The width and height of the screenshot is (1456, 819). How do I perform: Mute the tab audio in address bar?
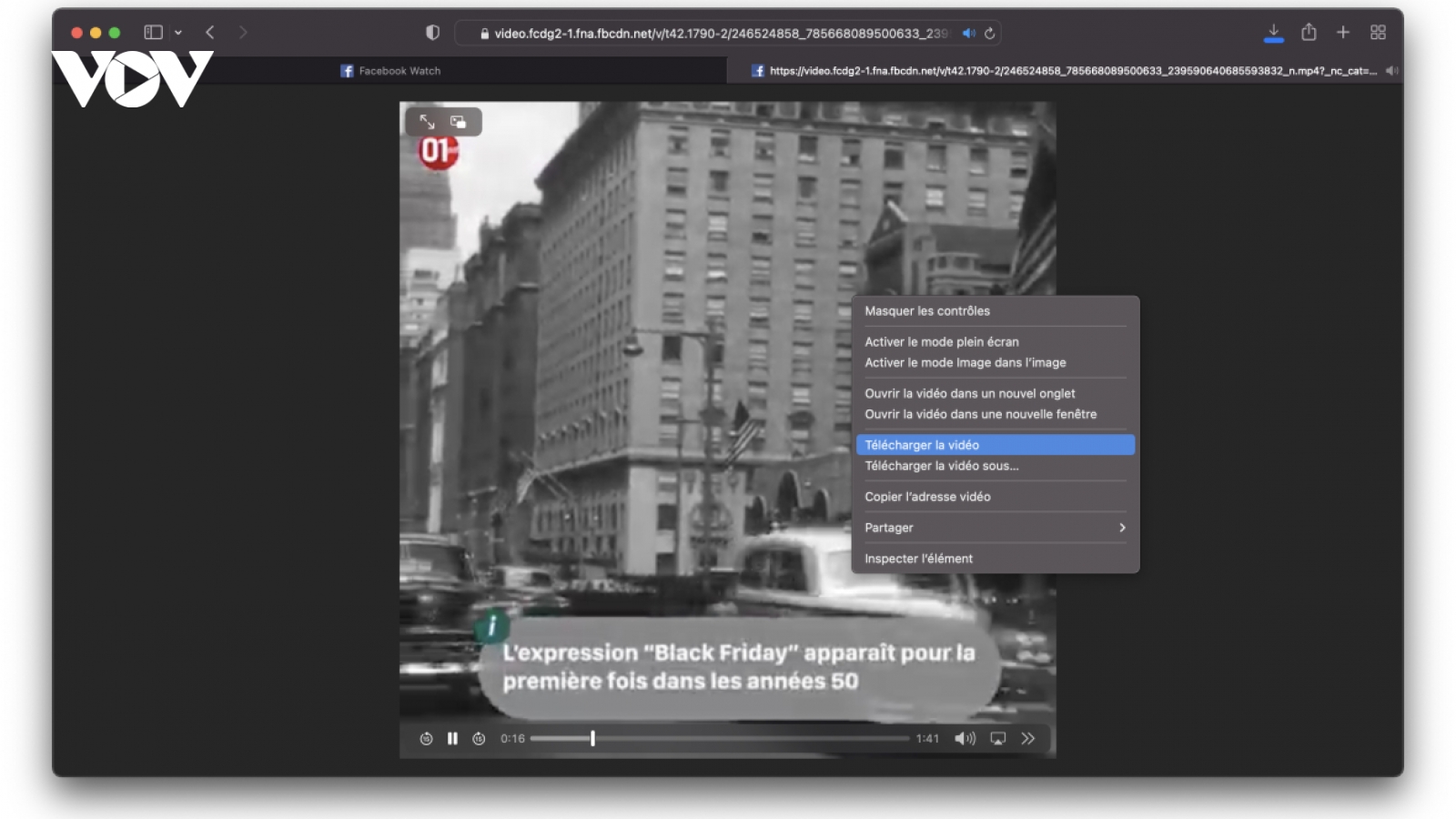coord(968,33)
